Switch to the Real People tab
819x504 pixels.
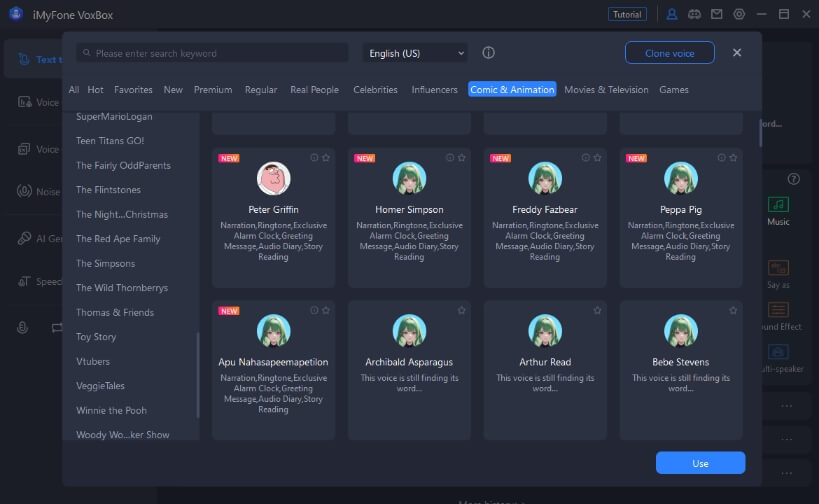314,90
